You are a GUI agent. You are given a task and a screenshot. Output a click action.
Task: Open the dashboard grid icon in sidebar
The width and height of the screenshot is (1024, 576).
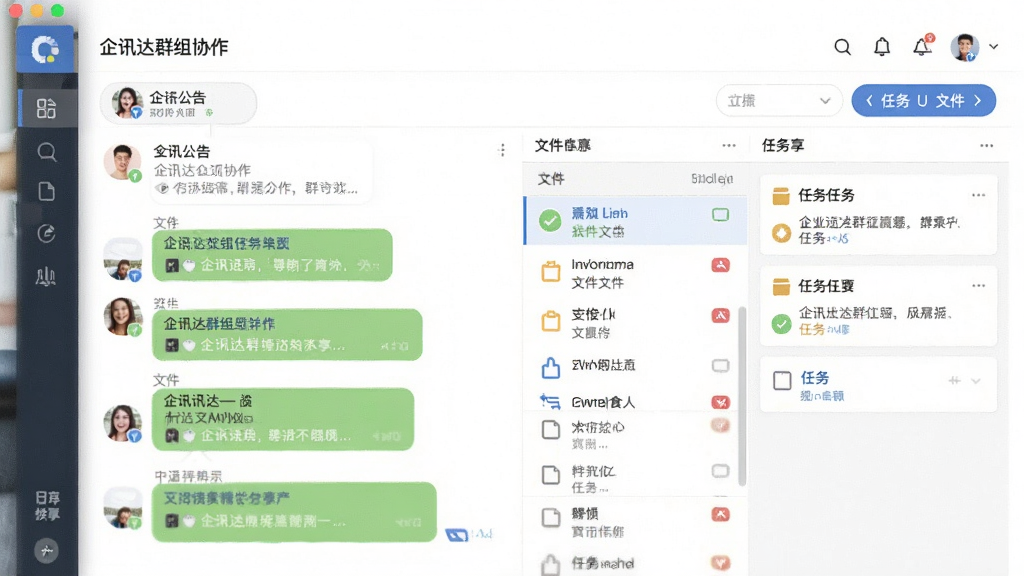[x=46, y=108]
